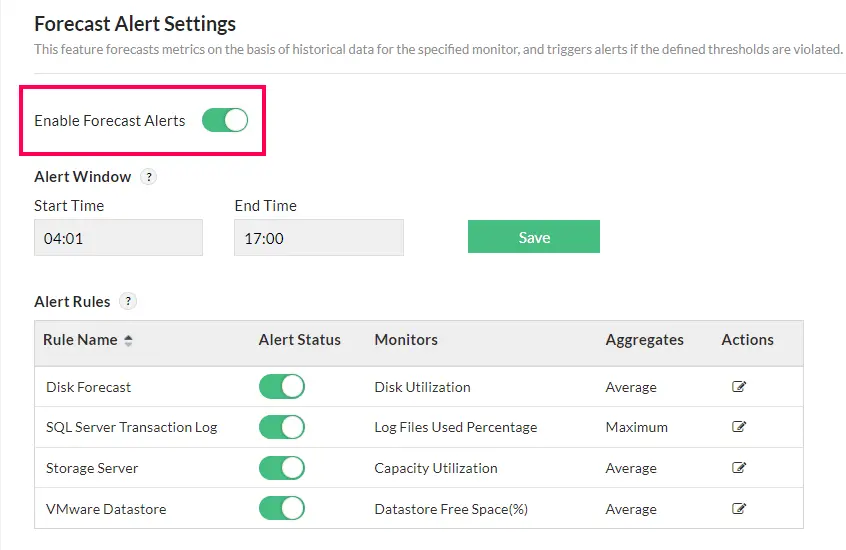Switch off Storage Server alert status
Viewport: 846px width, 550px height.
click(282, 468)
